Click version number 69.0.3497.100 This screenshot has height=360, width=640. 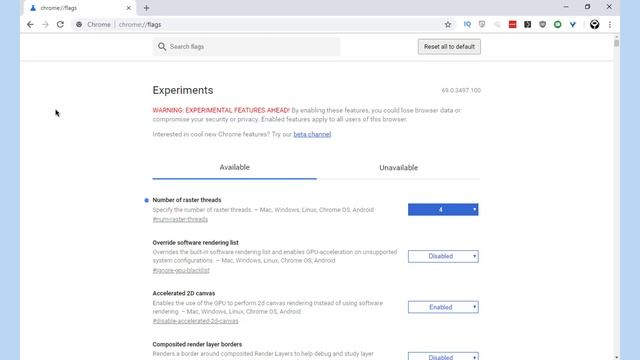pos(461,90)
